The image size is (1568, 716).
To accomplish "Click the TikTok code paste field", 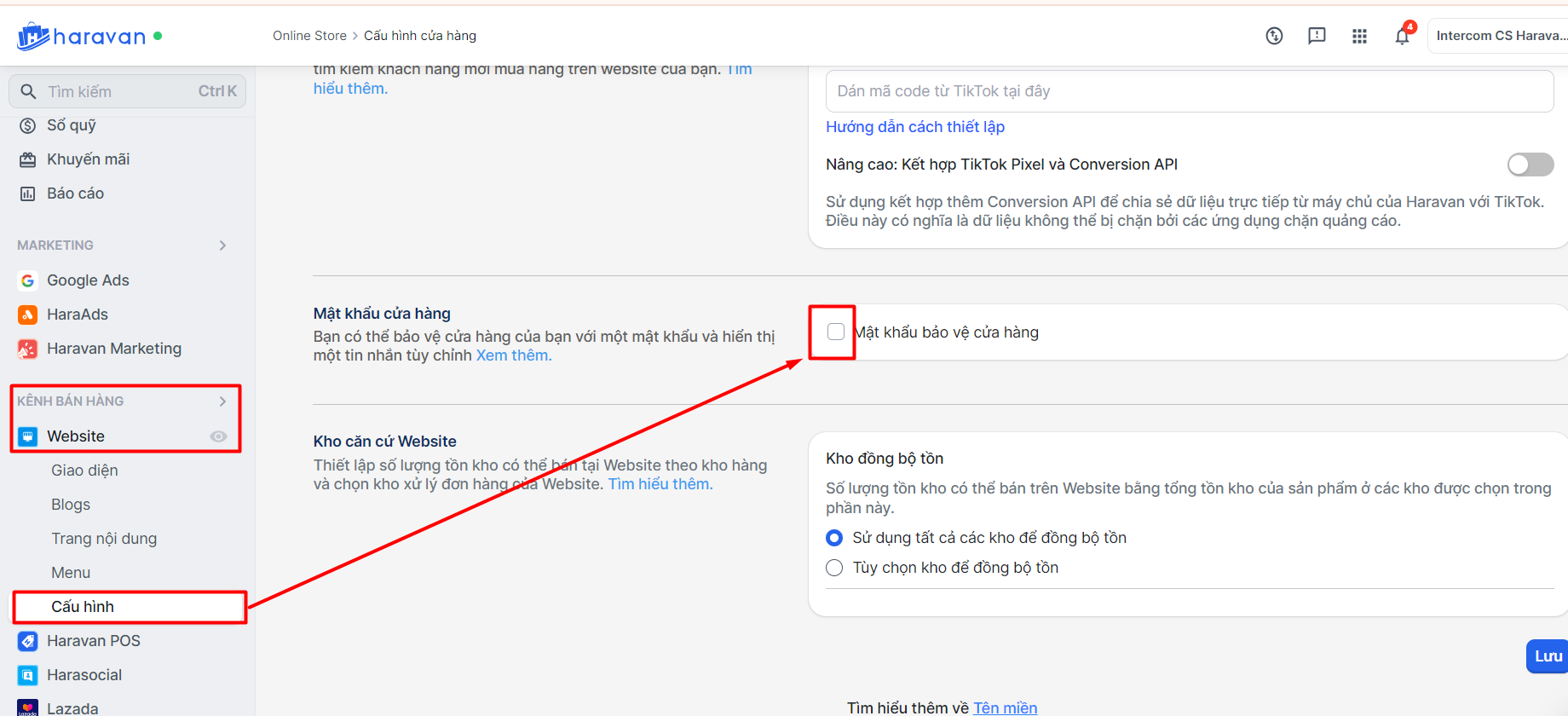I will point(1189,91).
